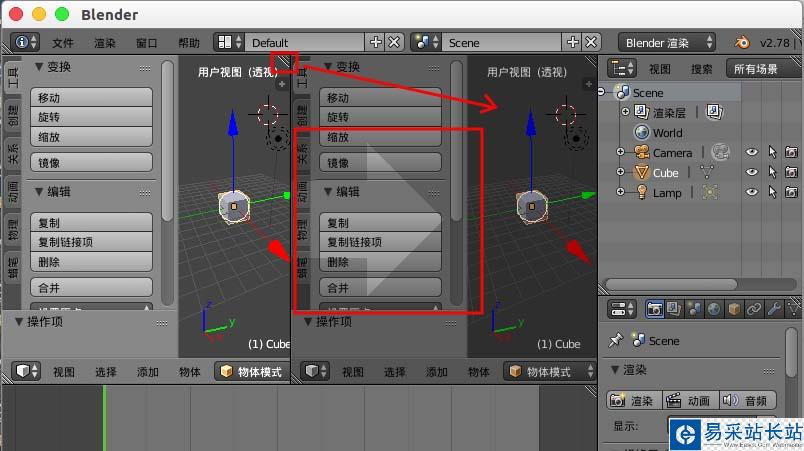Viewport: 804px width, 451px height.
Task: Select the Modifiers tab wrench icon
Action: 774,309
